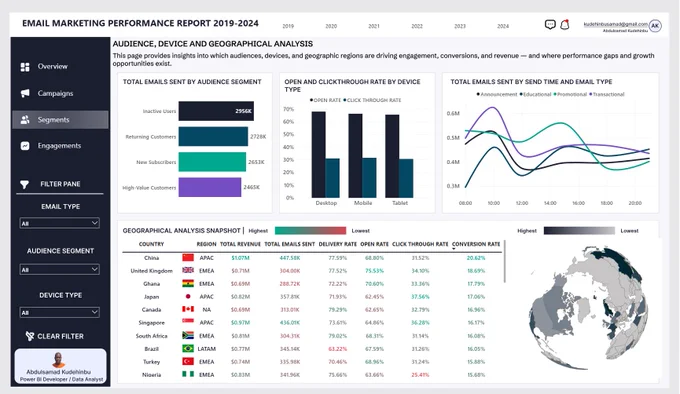The width and height of the screenshot is (680, 394).
Task: Open the Audience Segment dropdown
Action: 59,270
